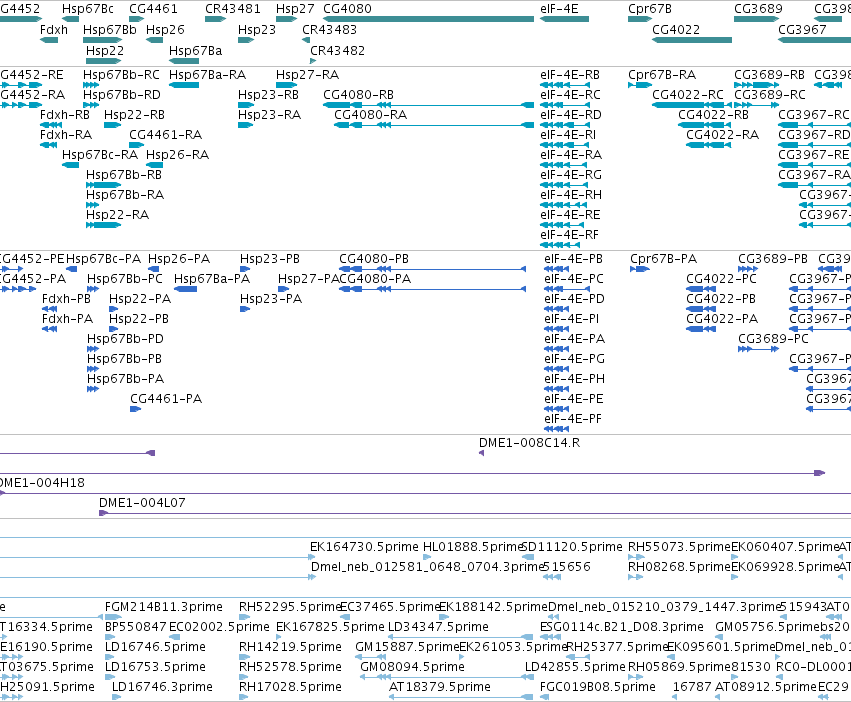Click the DME1-008C14.R clone label
Screen dimensions: 851x702
coord(529,443)
